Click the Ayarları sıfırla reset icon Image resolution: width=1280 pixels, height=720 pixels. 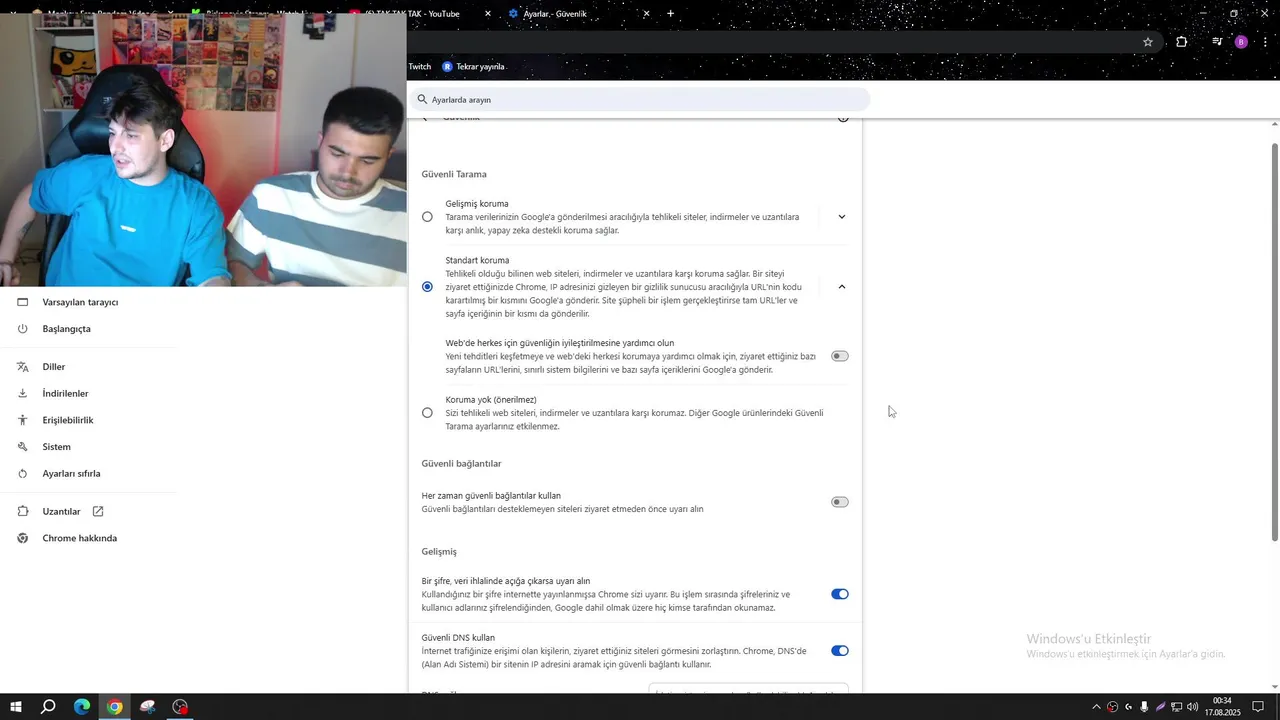pos(22,474)
